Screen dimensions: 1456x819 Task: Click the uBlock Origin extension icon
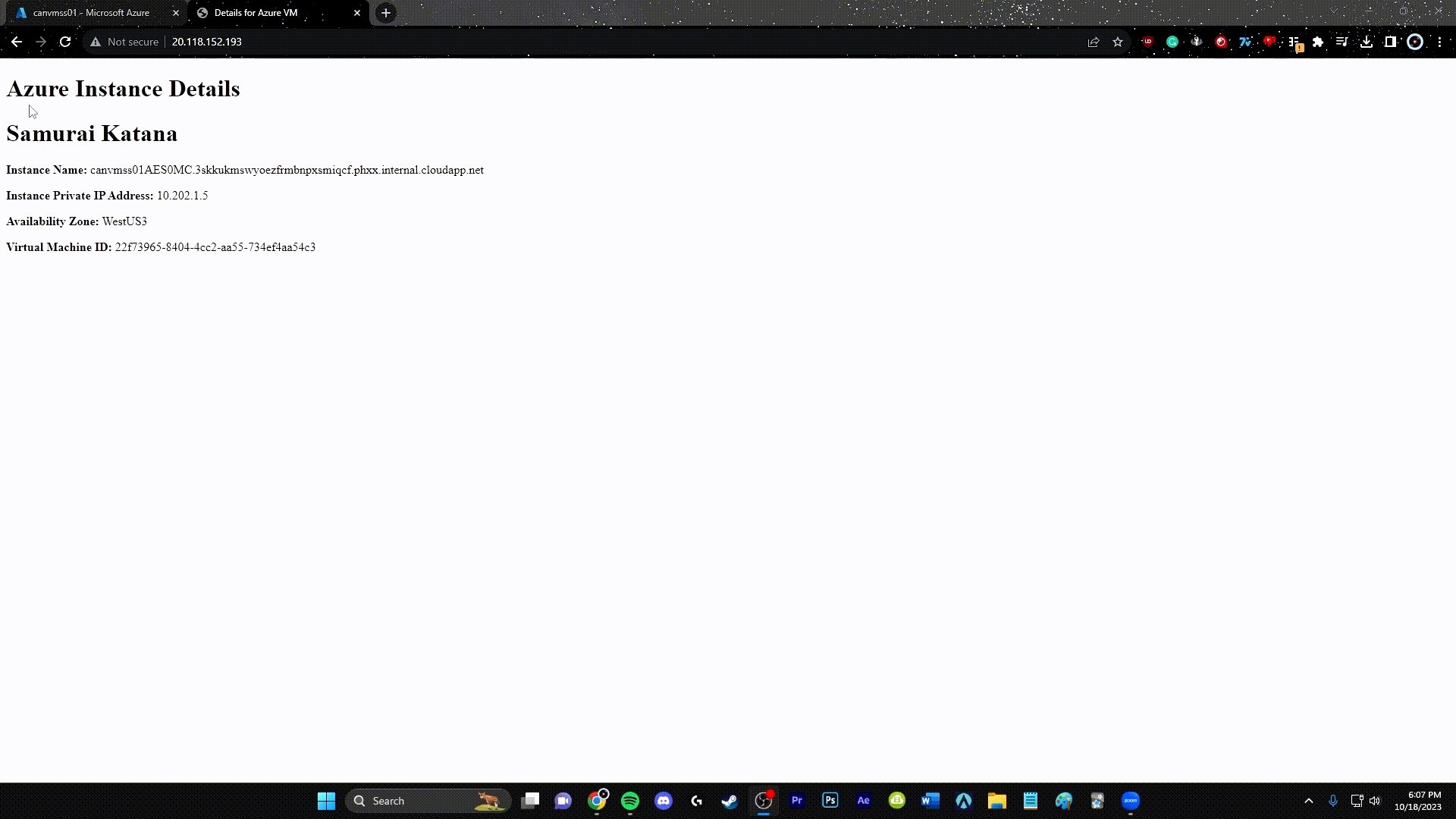1147,42
